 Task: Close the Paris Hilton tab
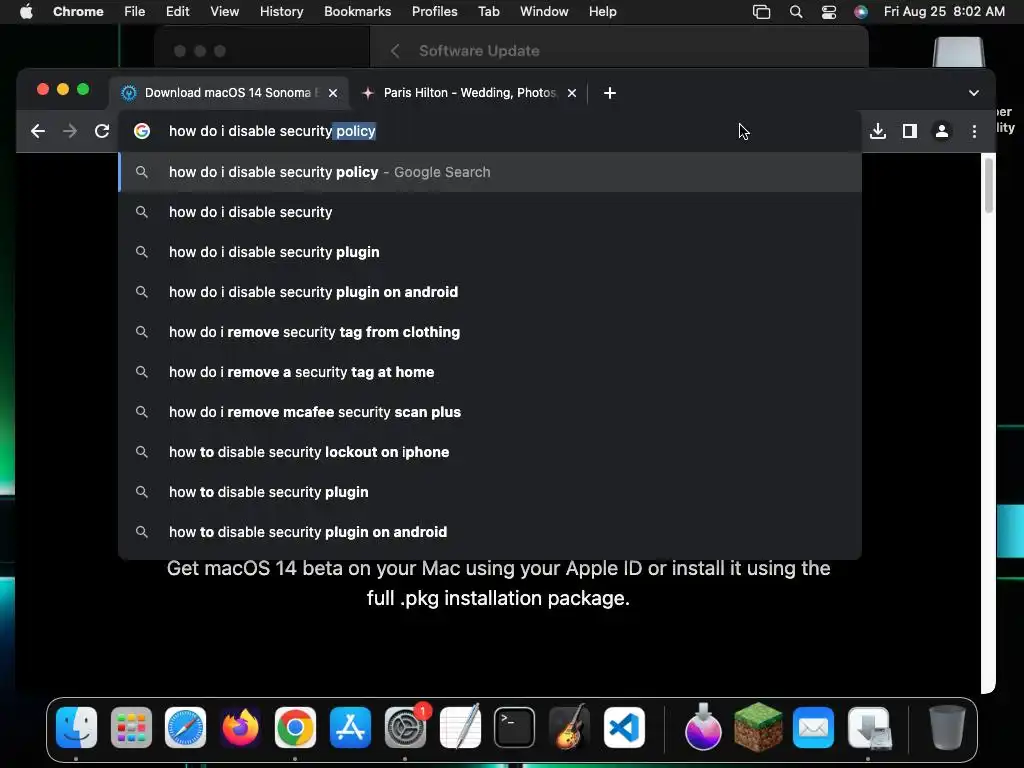[x=572, y=93]
